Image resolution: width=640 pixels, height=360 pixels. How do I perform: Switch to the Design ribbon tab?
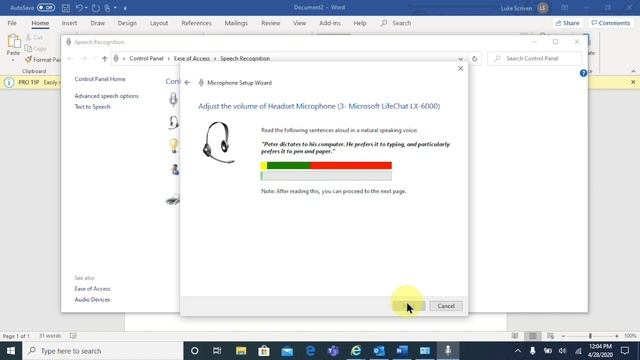tap(127, 23)
